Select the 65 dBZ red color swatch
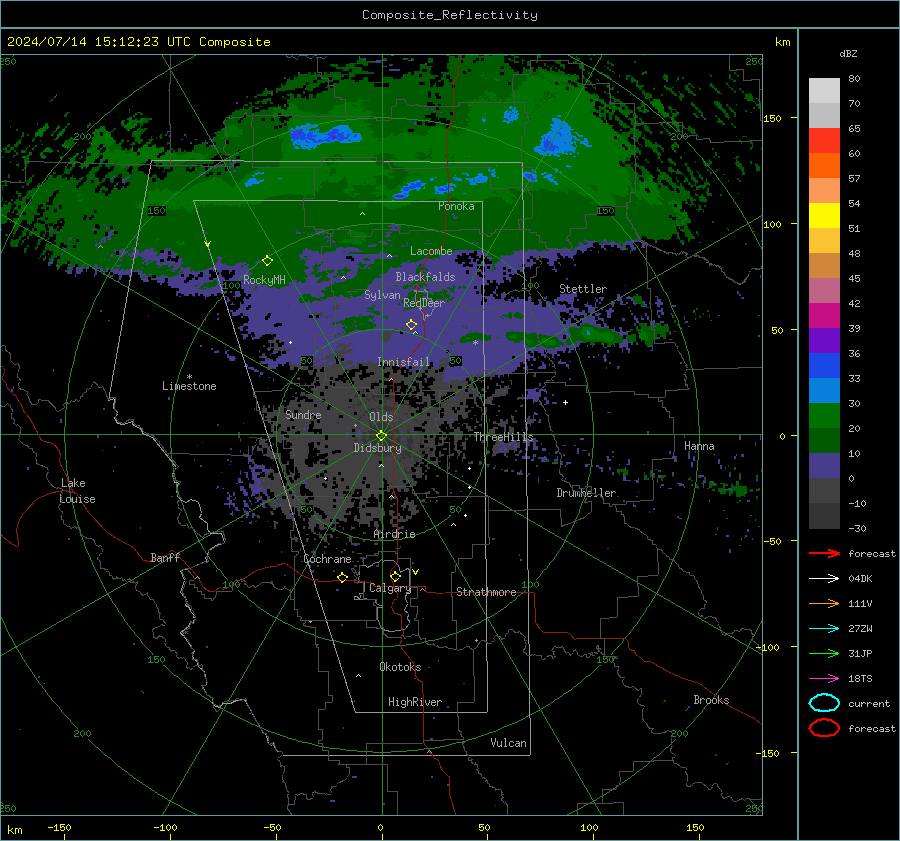Image resolution: width=900 pixels, height=841 pixels. (824, 140)
